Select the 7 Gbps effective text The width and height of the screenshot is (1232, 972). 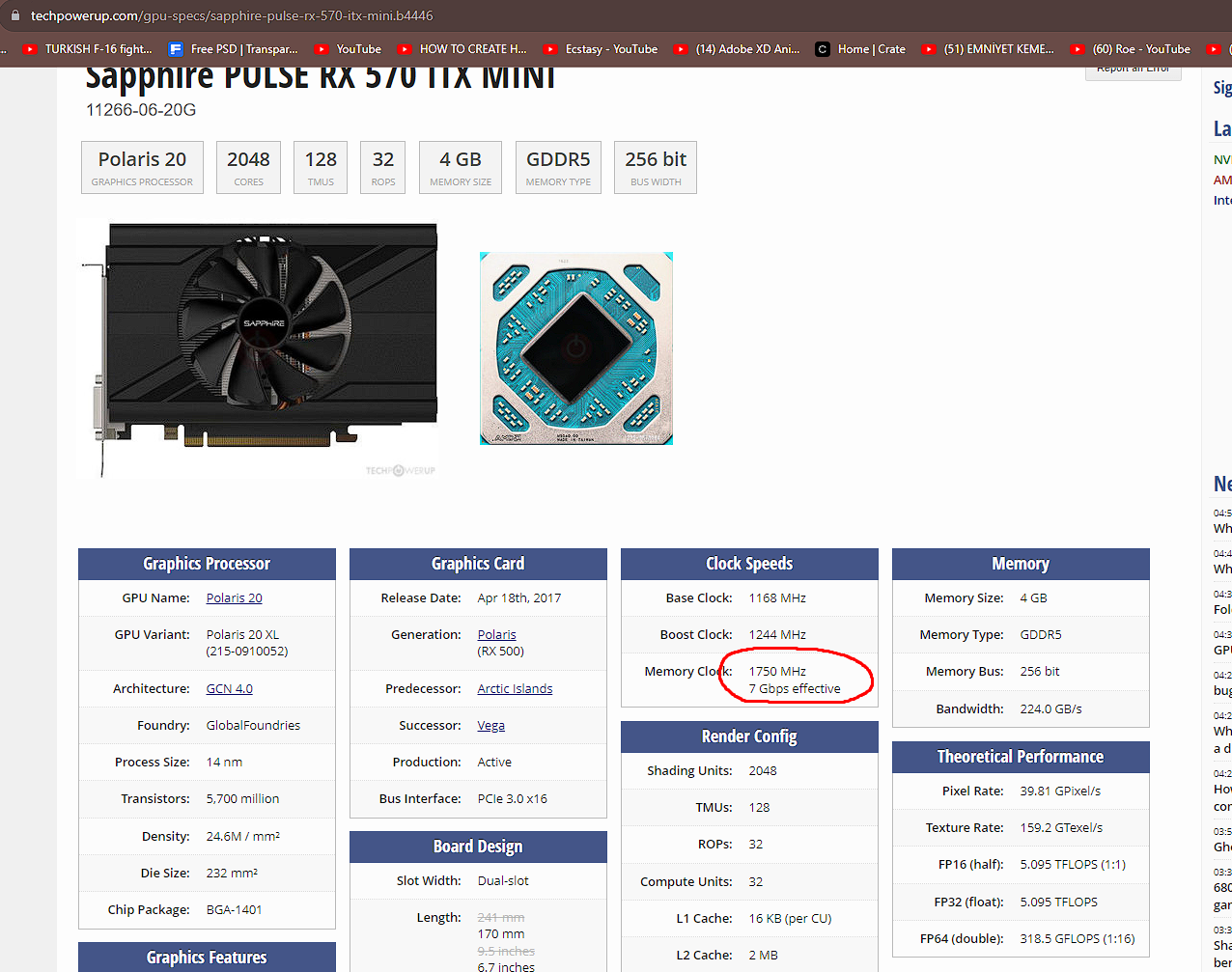click(795, 688)
